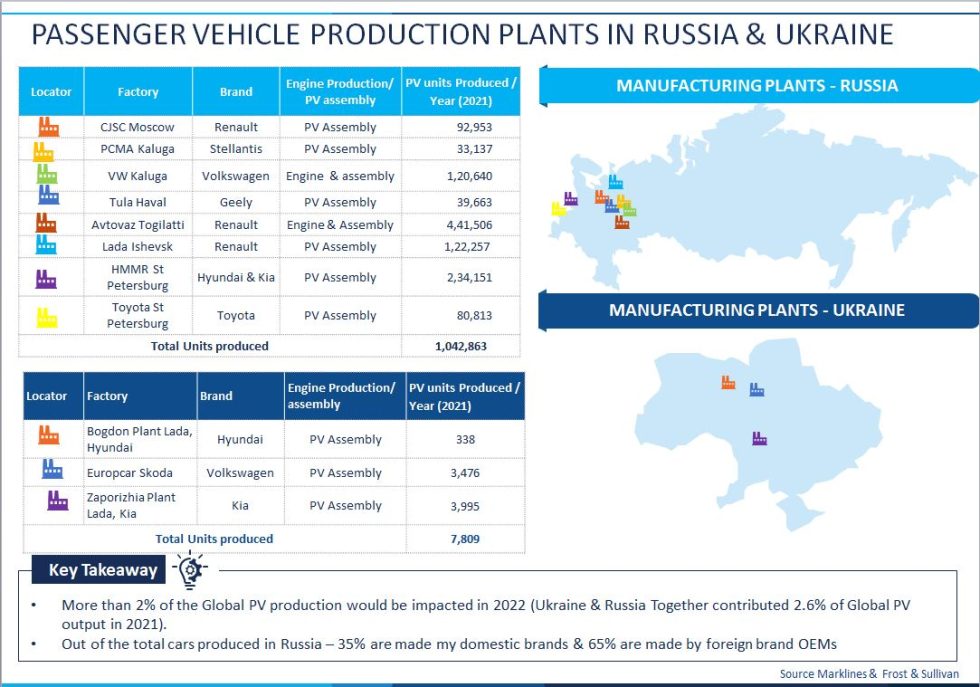
Task: Select the yellow marker on the Russia map
Action: [561, 208]
